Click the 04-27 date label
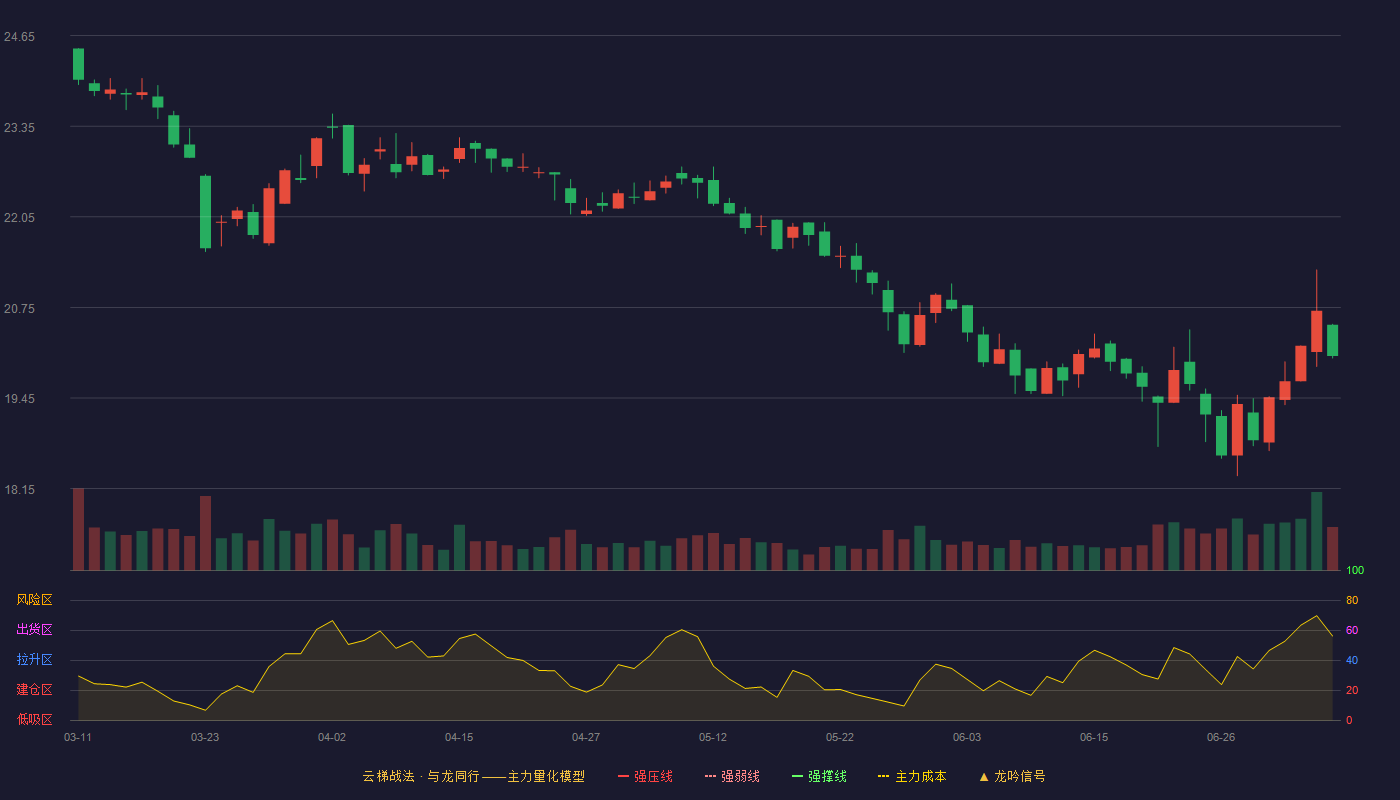 coord(586,737)
